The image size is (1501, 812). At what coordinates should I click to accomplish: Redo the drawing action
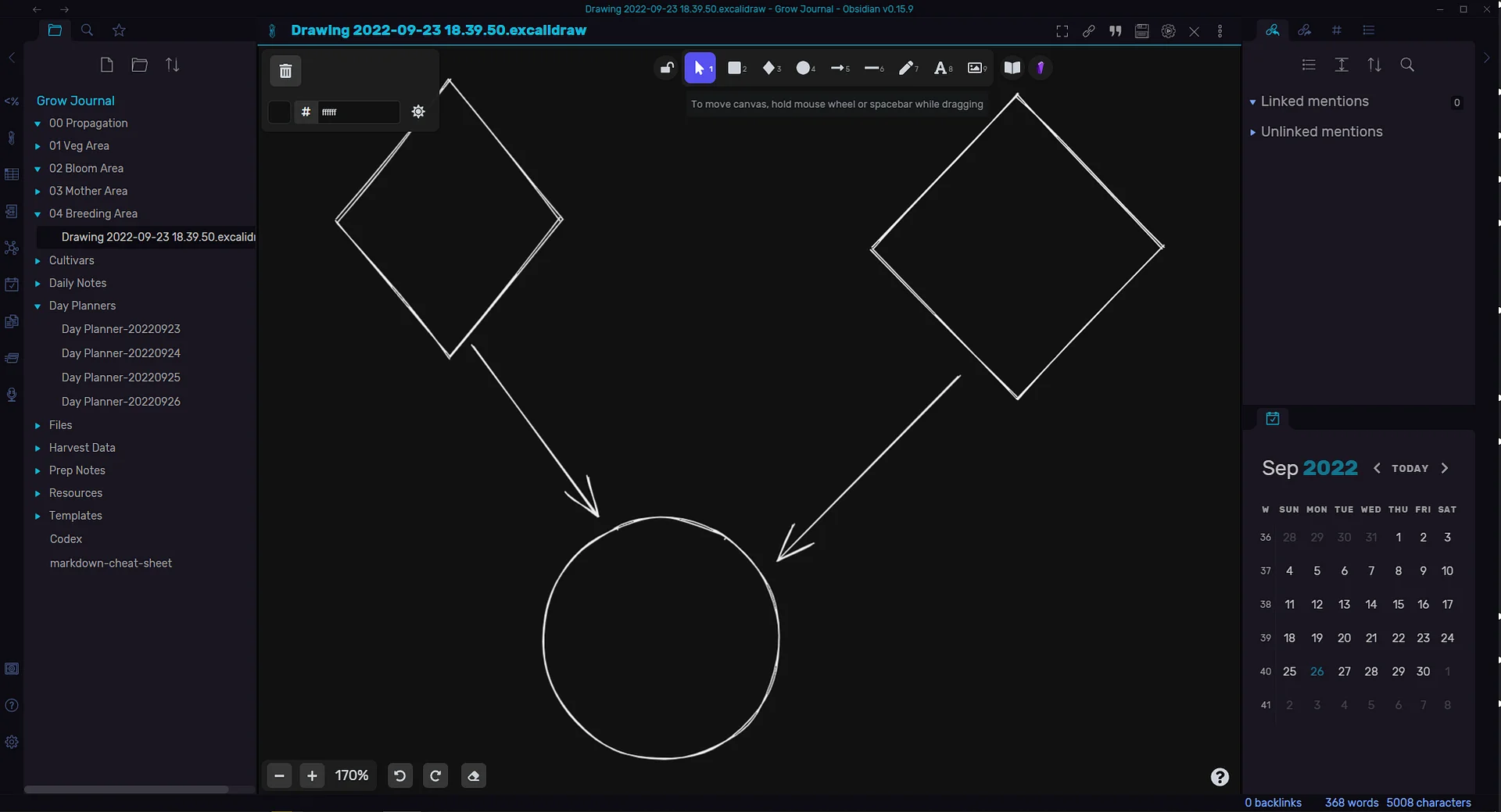(435, 775)
